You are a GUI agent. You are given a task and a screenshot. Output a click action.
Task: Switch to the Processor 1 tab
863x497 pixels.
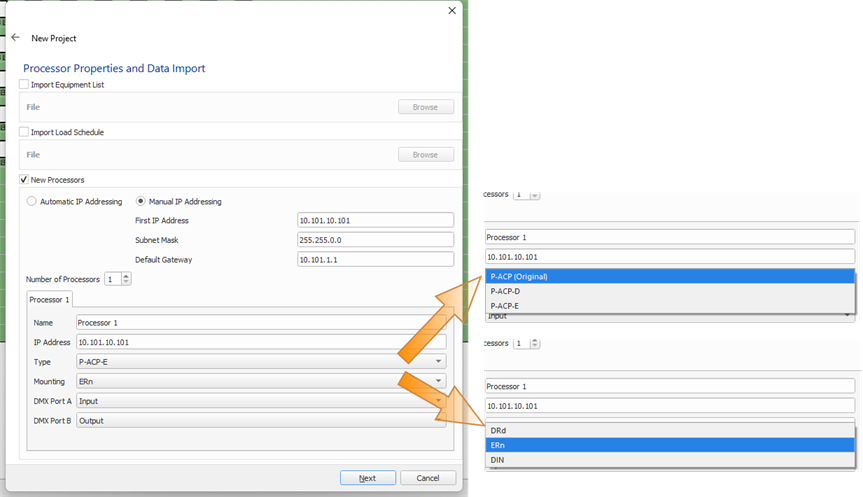pyautogui.click(x=49, y=300)
